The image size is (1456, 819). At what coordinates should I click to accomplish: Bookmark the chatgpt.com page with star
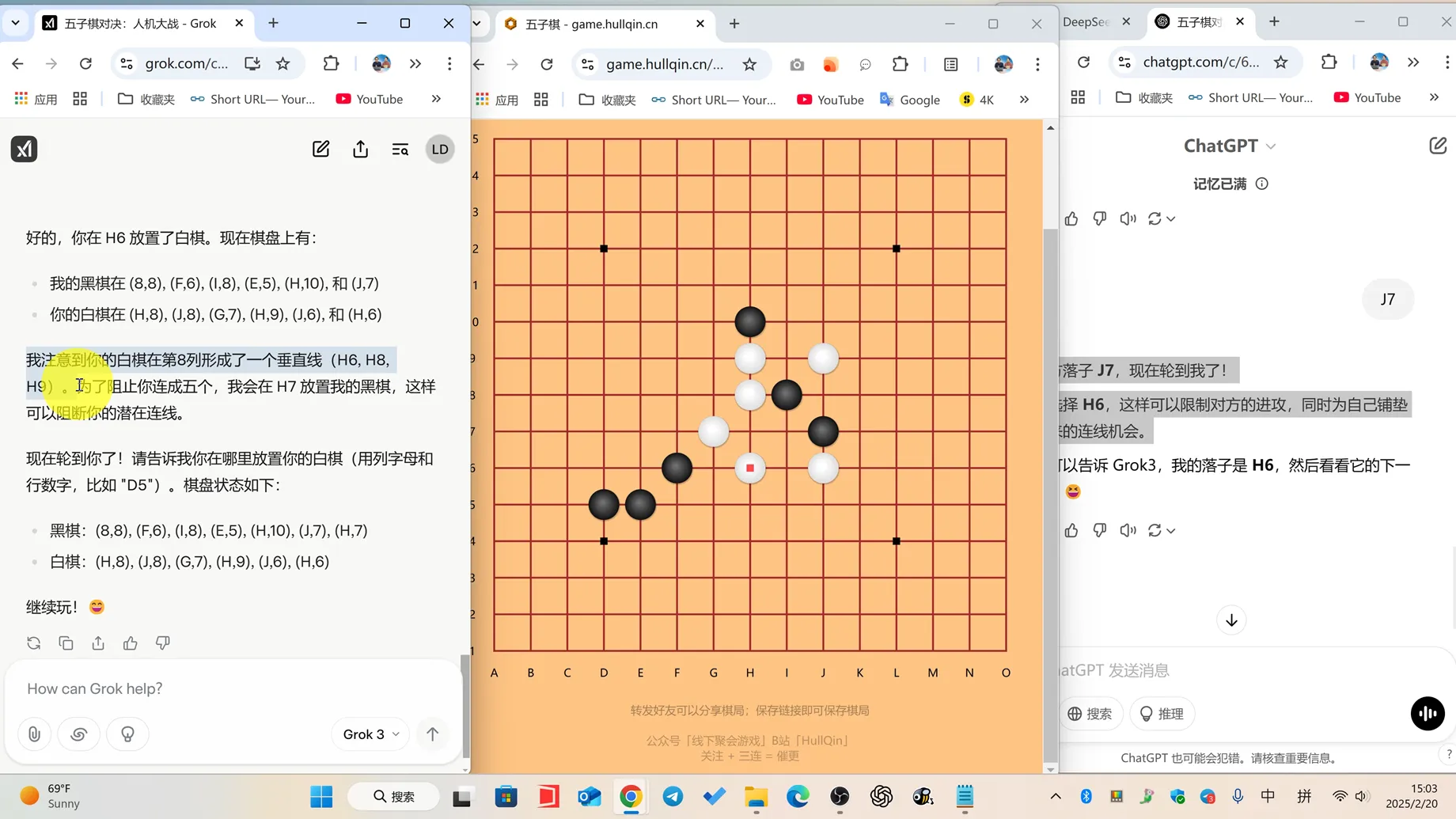click(x=1281, y=62)
